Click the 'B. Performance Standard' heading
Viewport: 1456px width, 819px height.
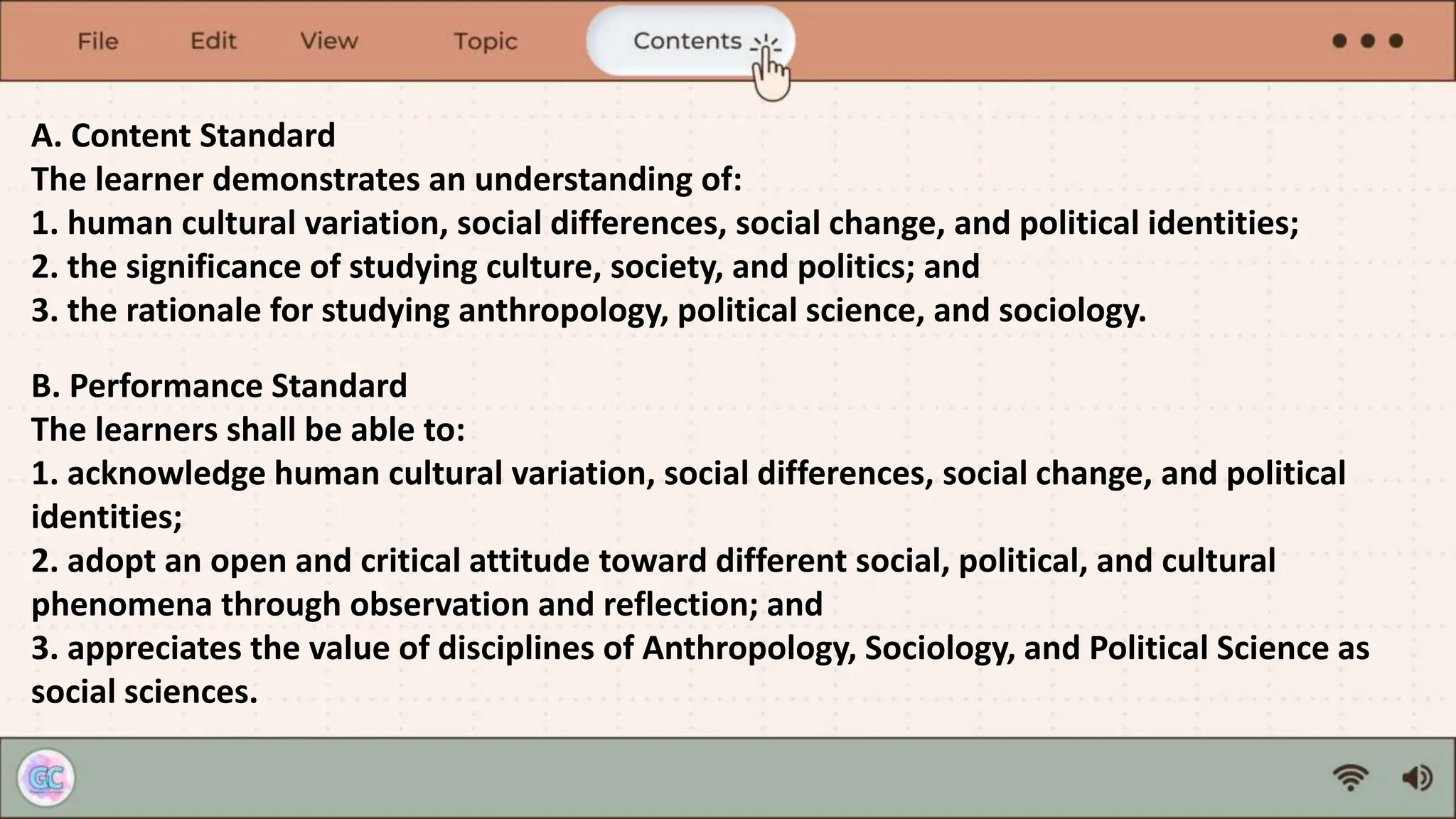(x=219, y=386)
